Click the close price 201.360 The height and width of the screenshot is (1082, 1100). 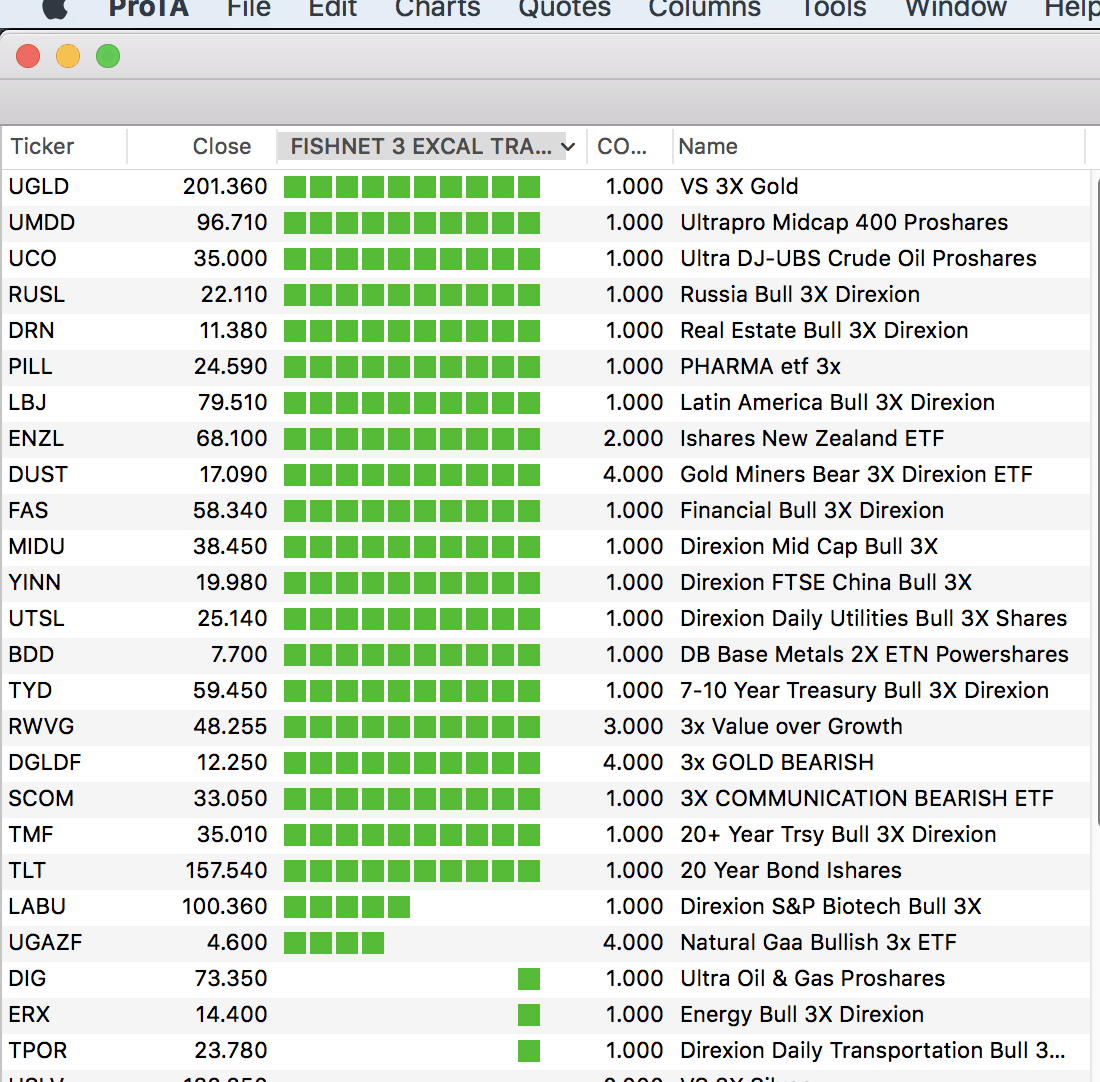tap(225, 187)
